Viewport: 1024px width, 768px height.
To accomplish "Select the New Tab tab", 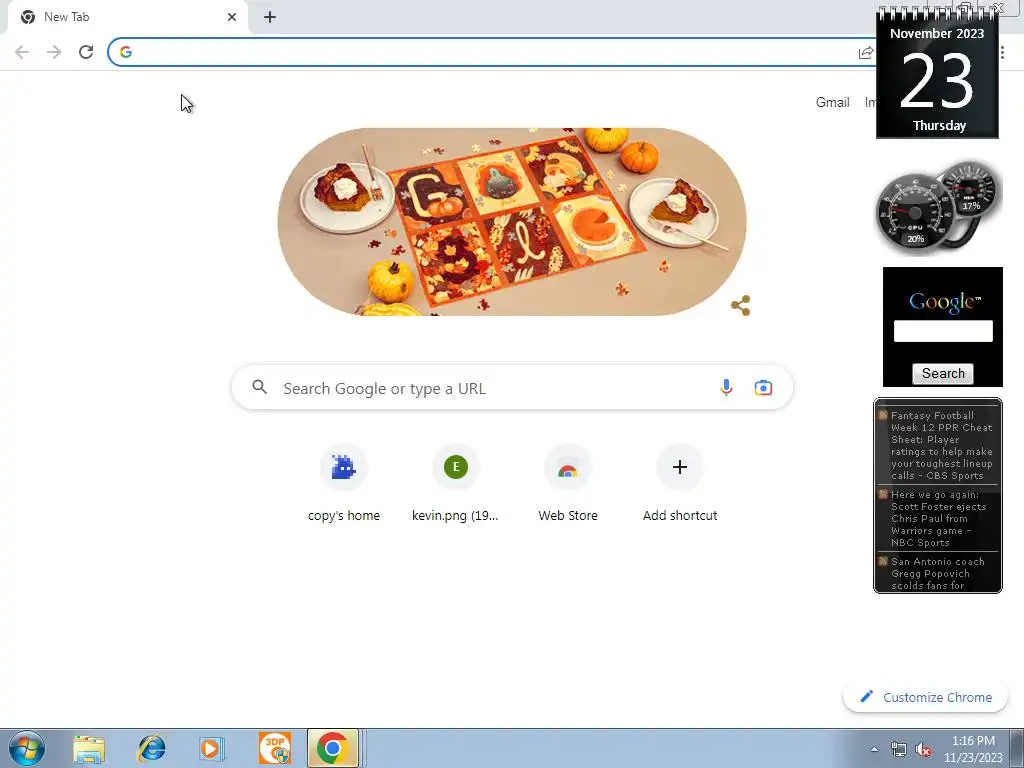I will (x=124, y=17).
